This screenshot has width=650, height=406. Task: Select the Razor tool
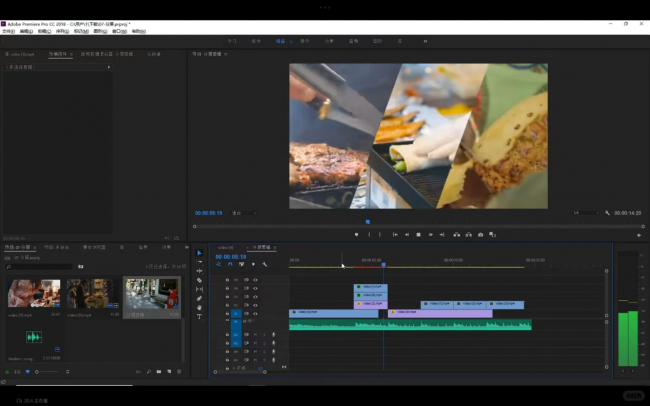coord(199,280)
